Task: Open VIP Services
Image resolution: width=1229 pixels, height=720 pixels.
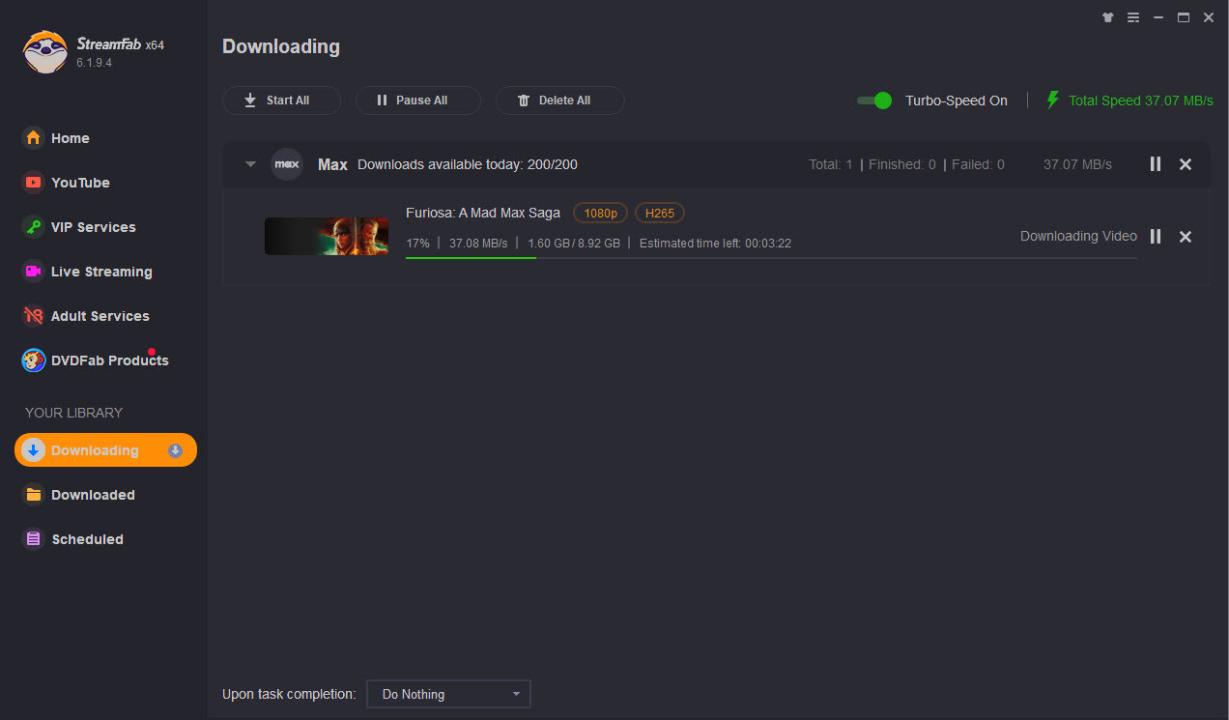Action: (x=79, y=227)
